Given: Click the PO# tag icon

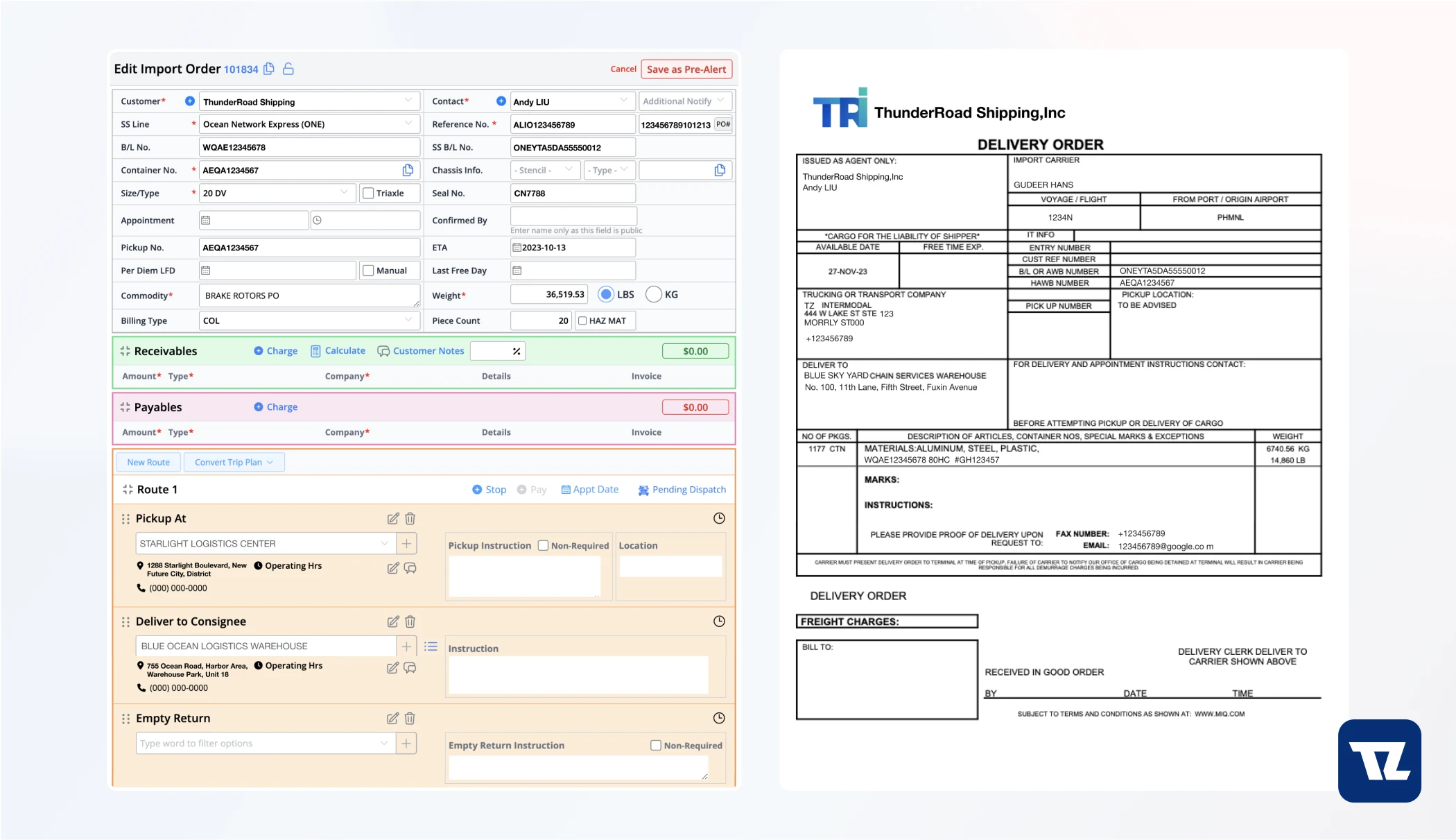Looking at the screenshot, I should [723, 124].
